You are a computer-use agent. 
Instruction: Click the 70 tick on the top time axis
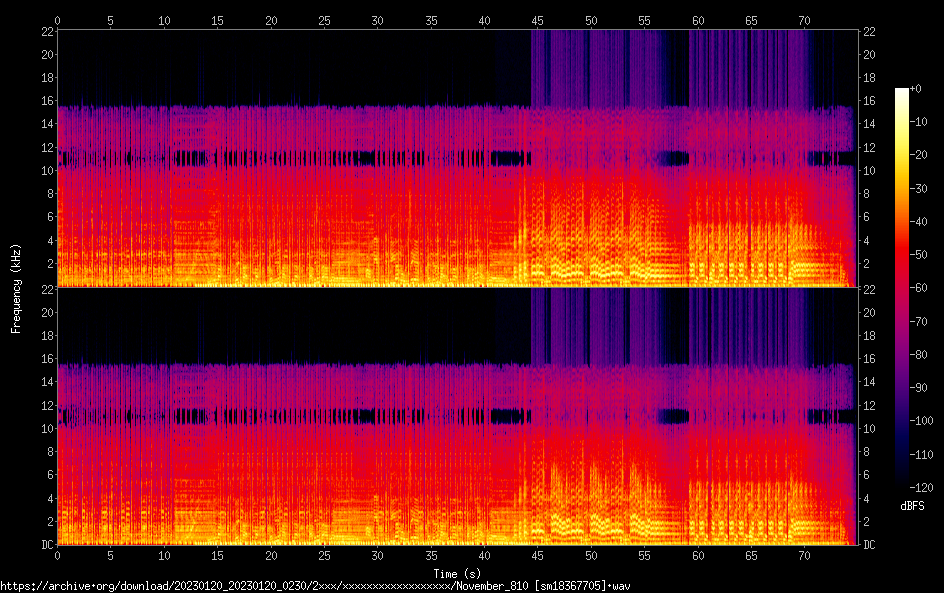(x=805, y=20)
